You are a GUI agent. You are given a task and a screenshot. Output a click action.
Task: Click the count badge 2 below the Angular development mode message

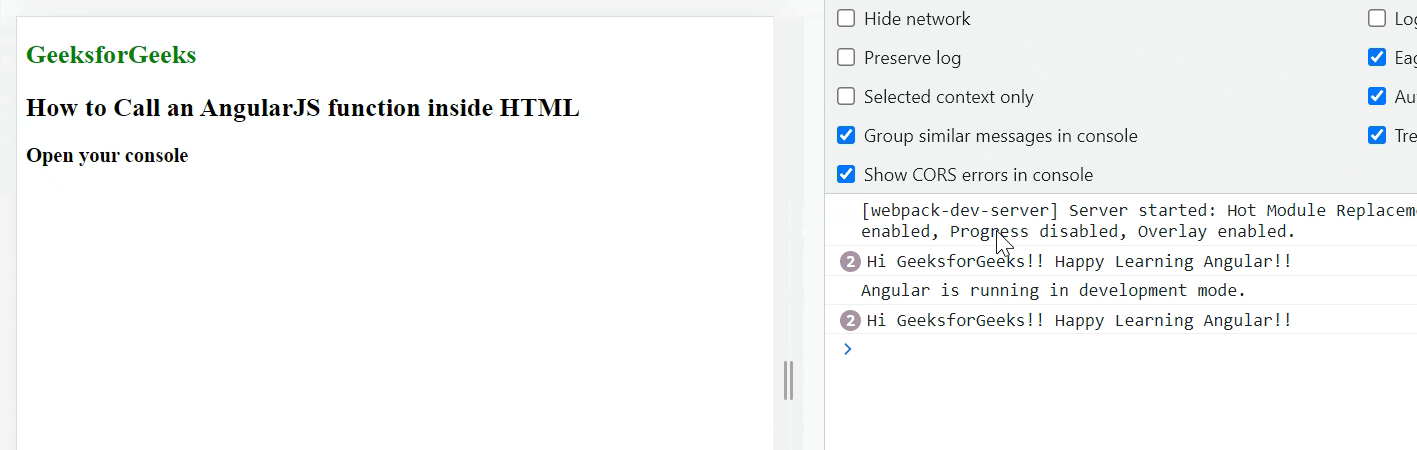point(850,320)
